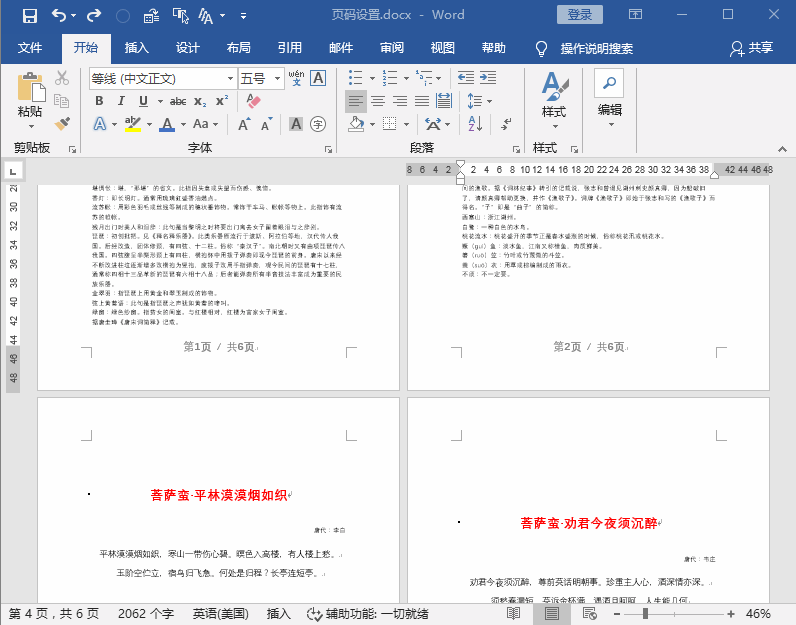This screenshot has height=625, width=796.
Task: Click the Increase Indent icon
Action: (488, 78)
